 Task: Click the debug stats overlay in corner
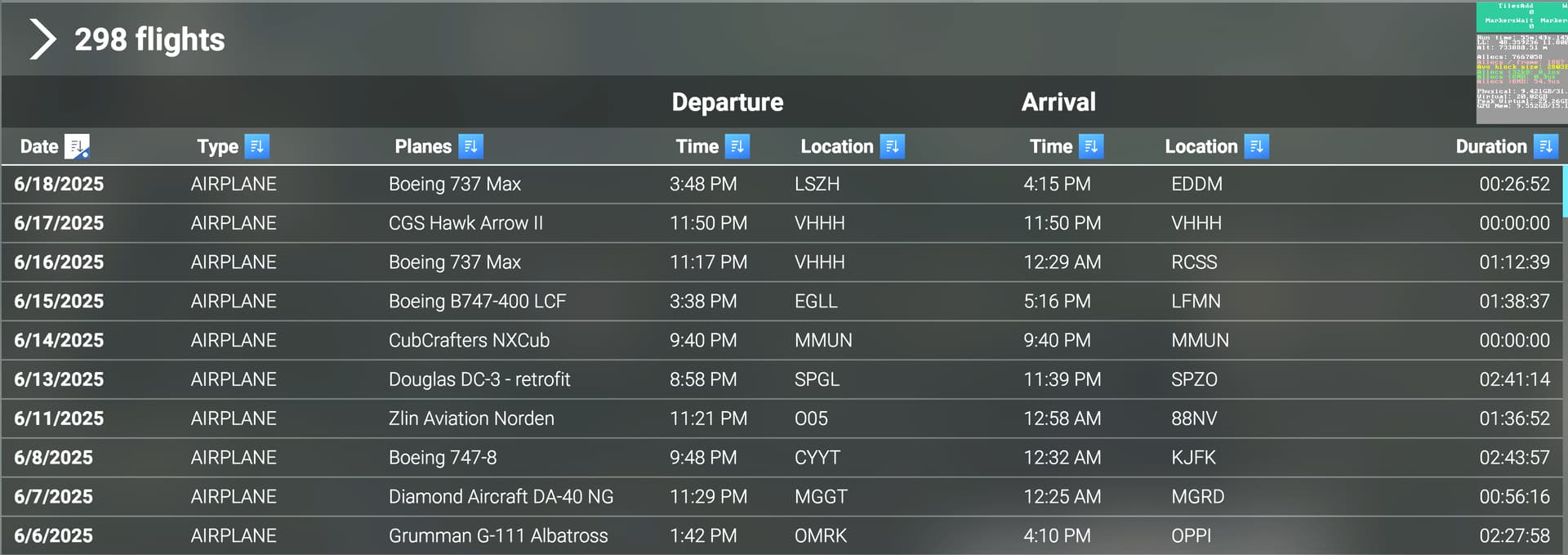(x=1521, y=62)
